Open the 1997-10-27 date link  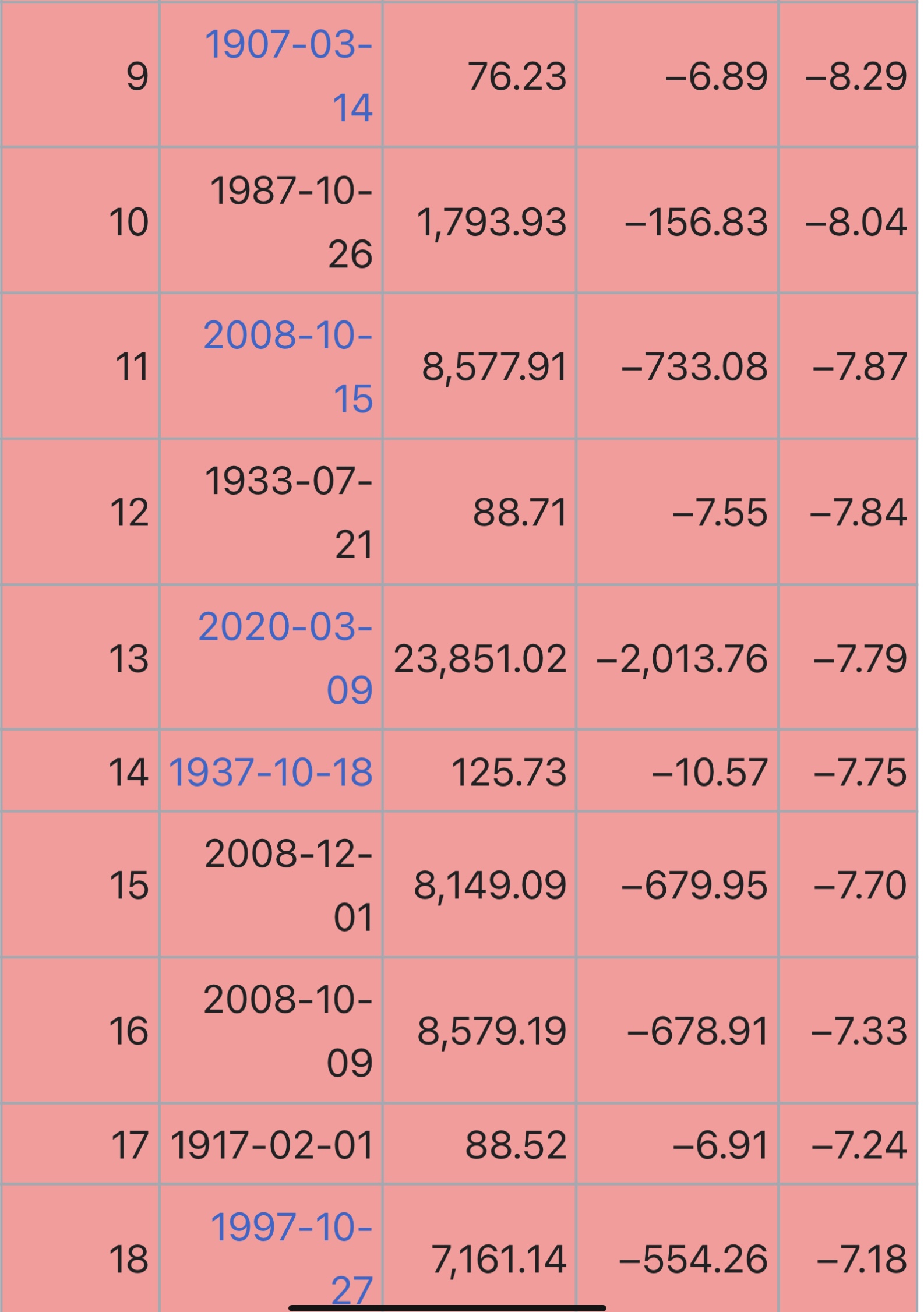291,1253
